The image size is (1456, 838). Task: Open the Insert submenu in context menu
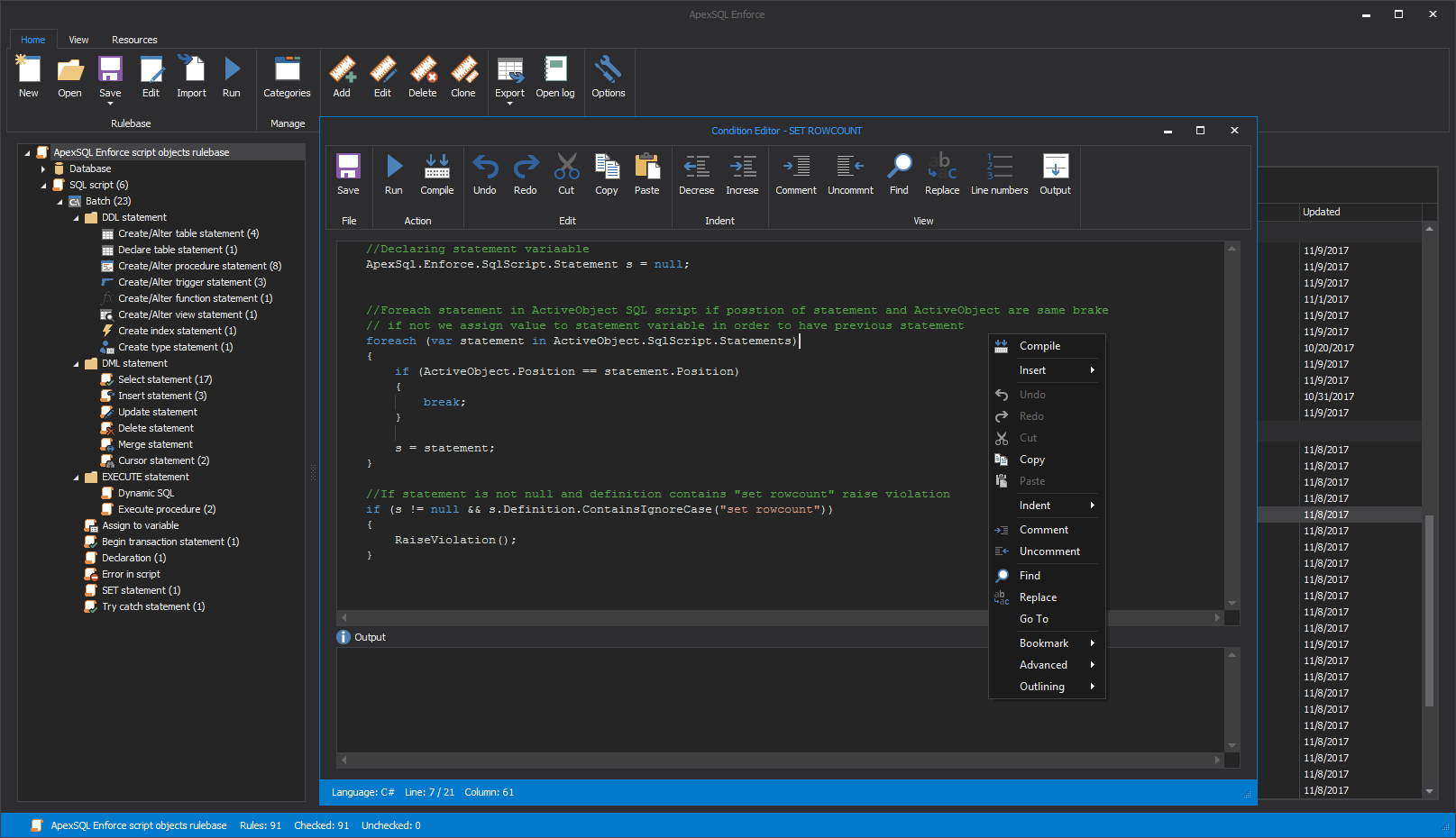(x=1048, y=370)
